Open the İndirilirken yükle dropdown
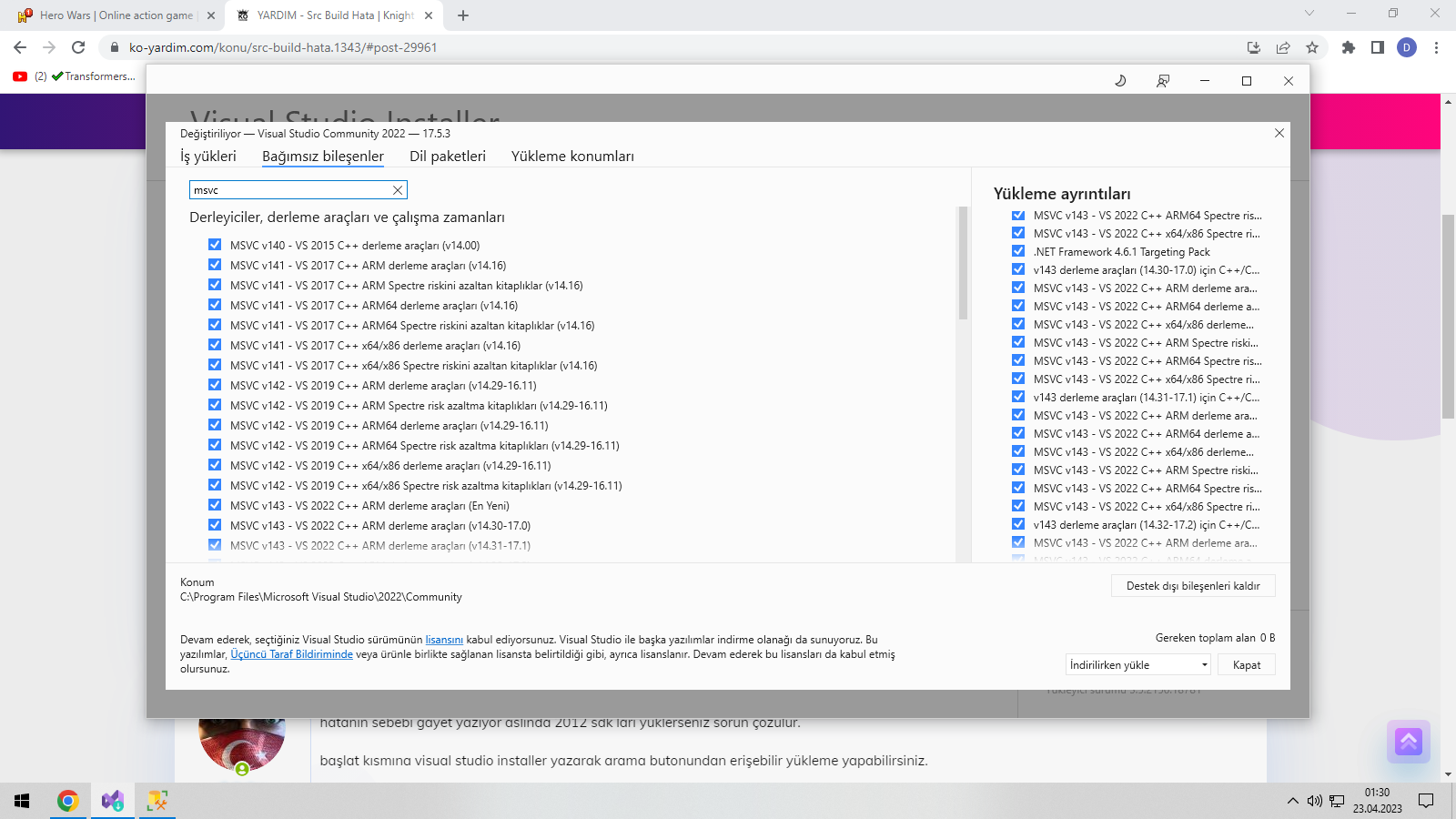The image size is (1456, 819). tap(1138, 664)
